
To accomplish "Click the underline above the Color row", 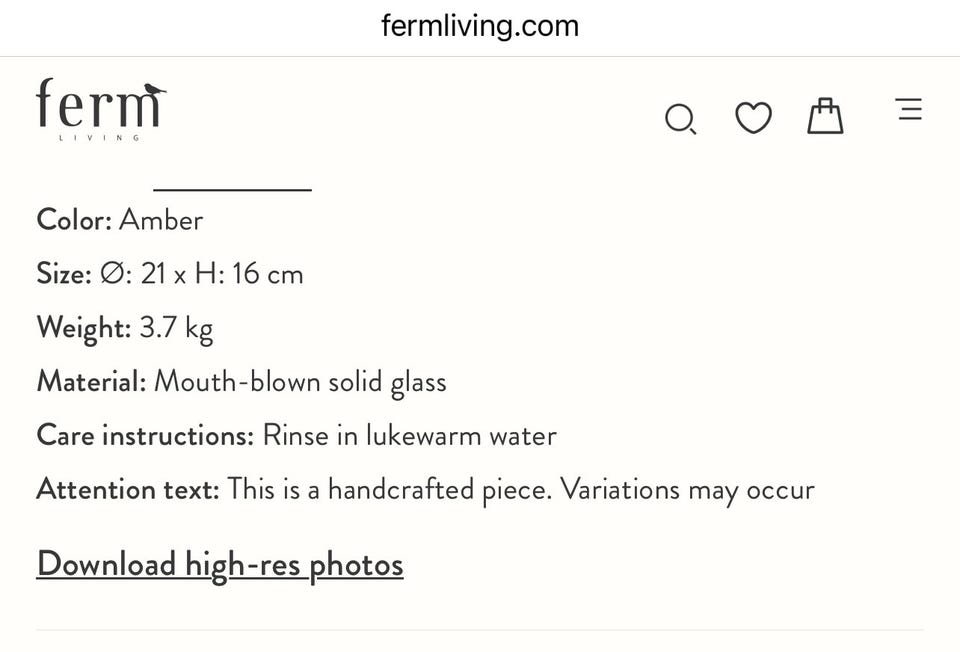I will [x=232, y=187].
